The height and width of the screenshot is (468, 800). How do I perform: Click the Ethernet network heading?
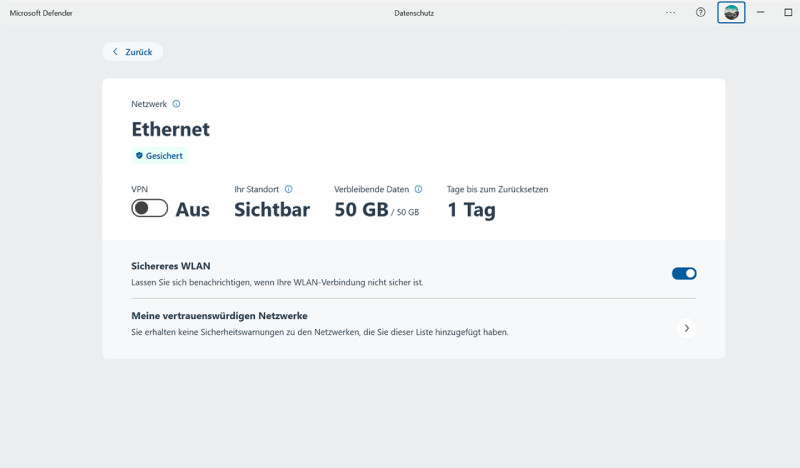tap(171, 129)
